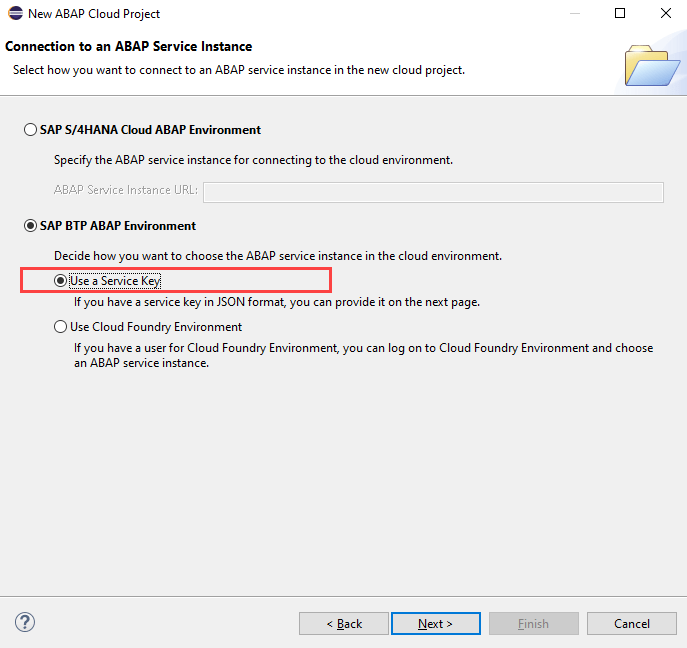687x648 pixels.
Task: Close the dialog with the X button
Action: click(665, 14)
